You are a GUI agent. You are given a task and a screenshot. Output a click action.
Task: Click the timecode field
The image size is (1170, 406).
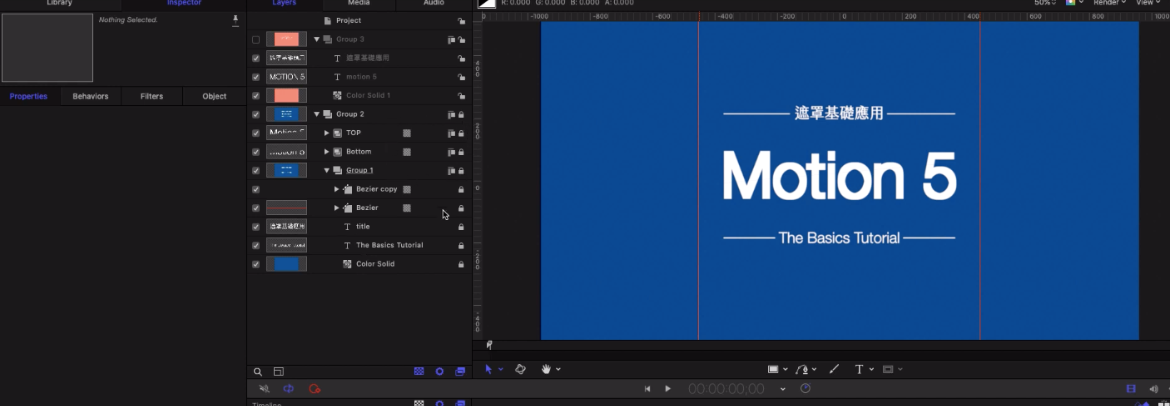(x=726, y=389)
